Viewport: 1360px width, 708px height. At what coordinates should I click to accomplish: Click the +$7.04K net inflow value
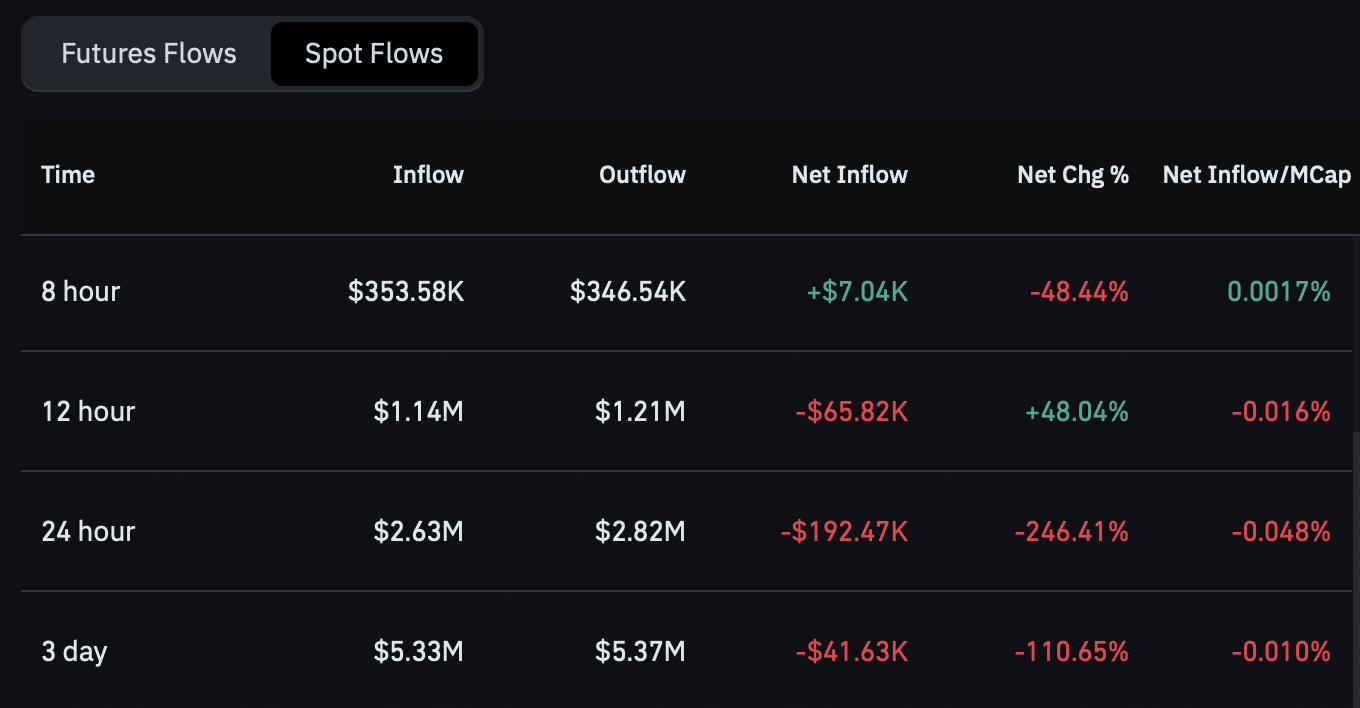[857, 292]
